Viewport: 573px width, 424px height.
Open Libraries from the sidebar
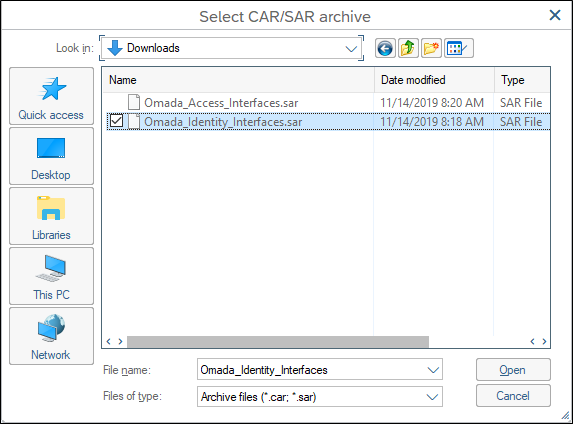pyautogui.click(x=51, y=216)
